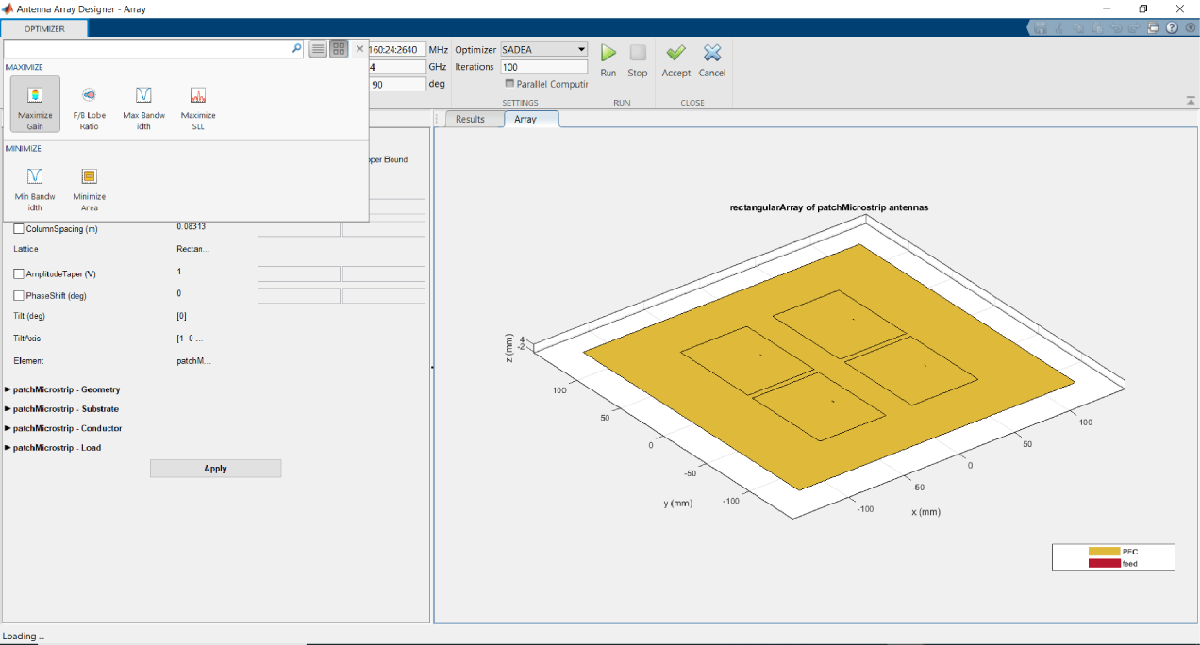Open the Optimizer SADEA dropdown
The height and width of the screenshot is (645, 1200).
544,49
